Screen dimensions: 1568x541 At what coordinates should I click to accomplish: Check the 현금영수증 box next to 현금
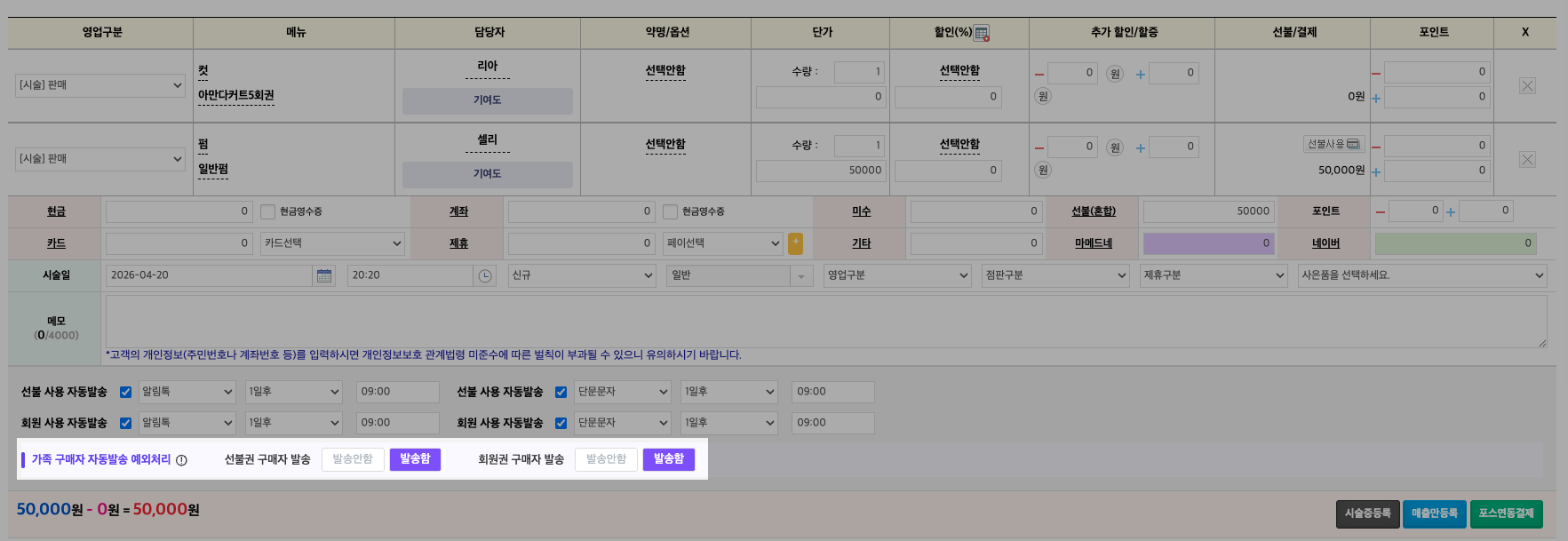(x=267, y=212)
